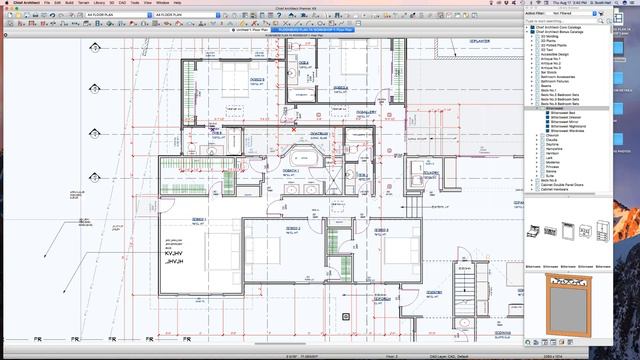Image resolution: width=640 pixels, height=360 pixels.
Task: Open the Tools menu
Action: click(135, 2)
